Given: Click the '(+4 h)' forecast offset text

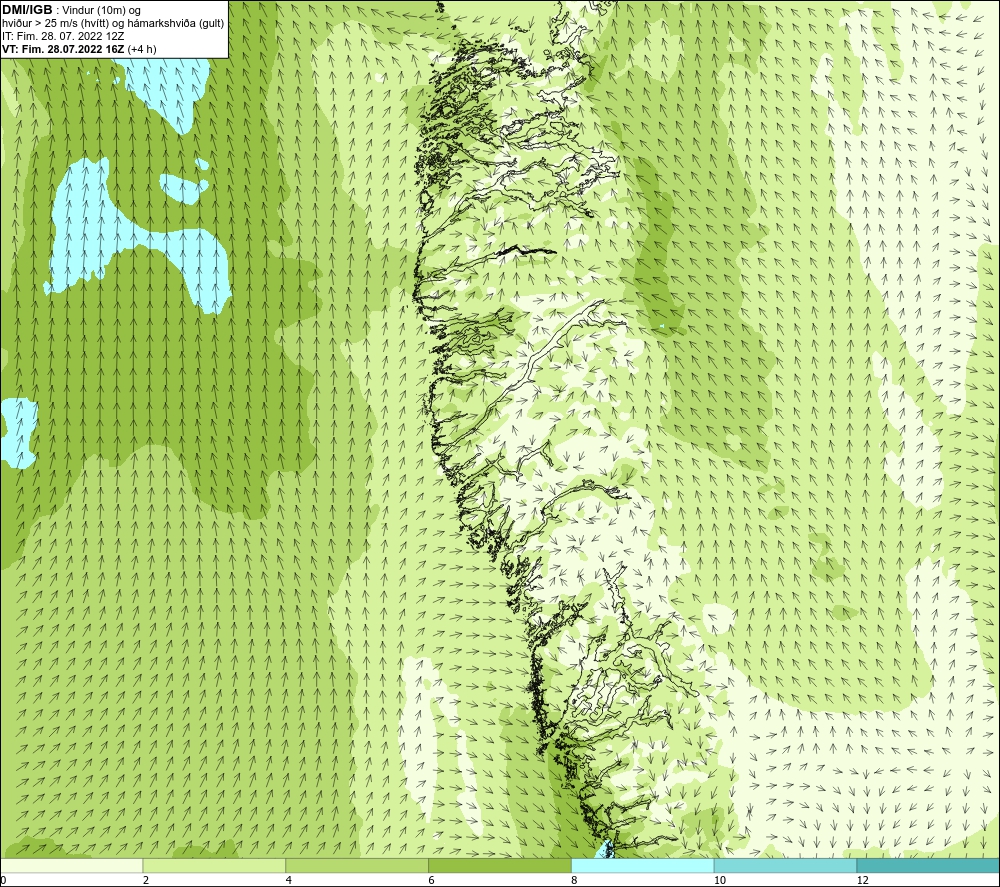Looking at the screenshot, I should (x=142, y=49).
